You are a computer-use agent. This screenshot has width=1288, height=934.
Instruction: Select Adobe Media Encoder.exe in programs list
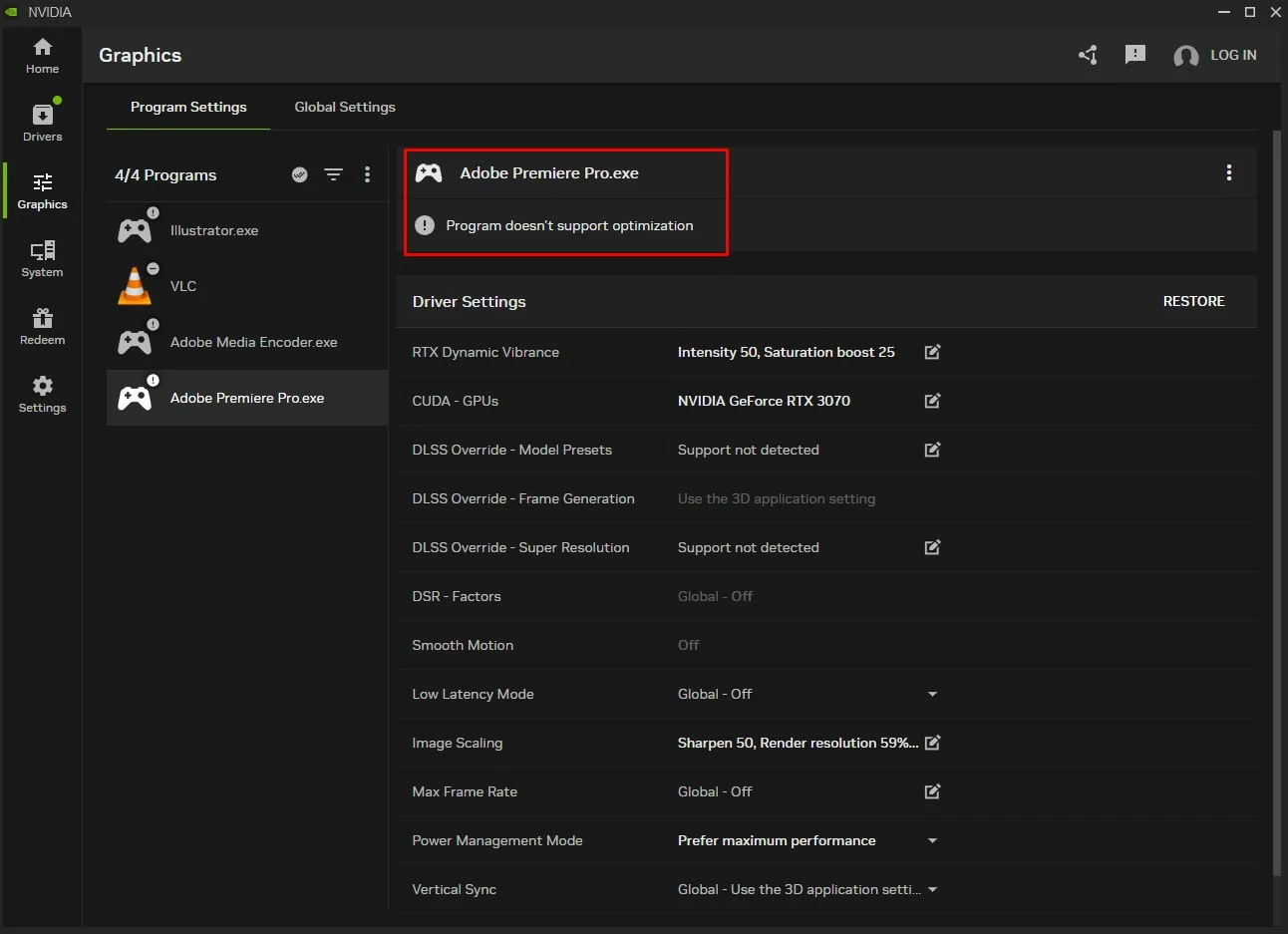[247, 342]
